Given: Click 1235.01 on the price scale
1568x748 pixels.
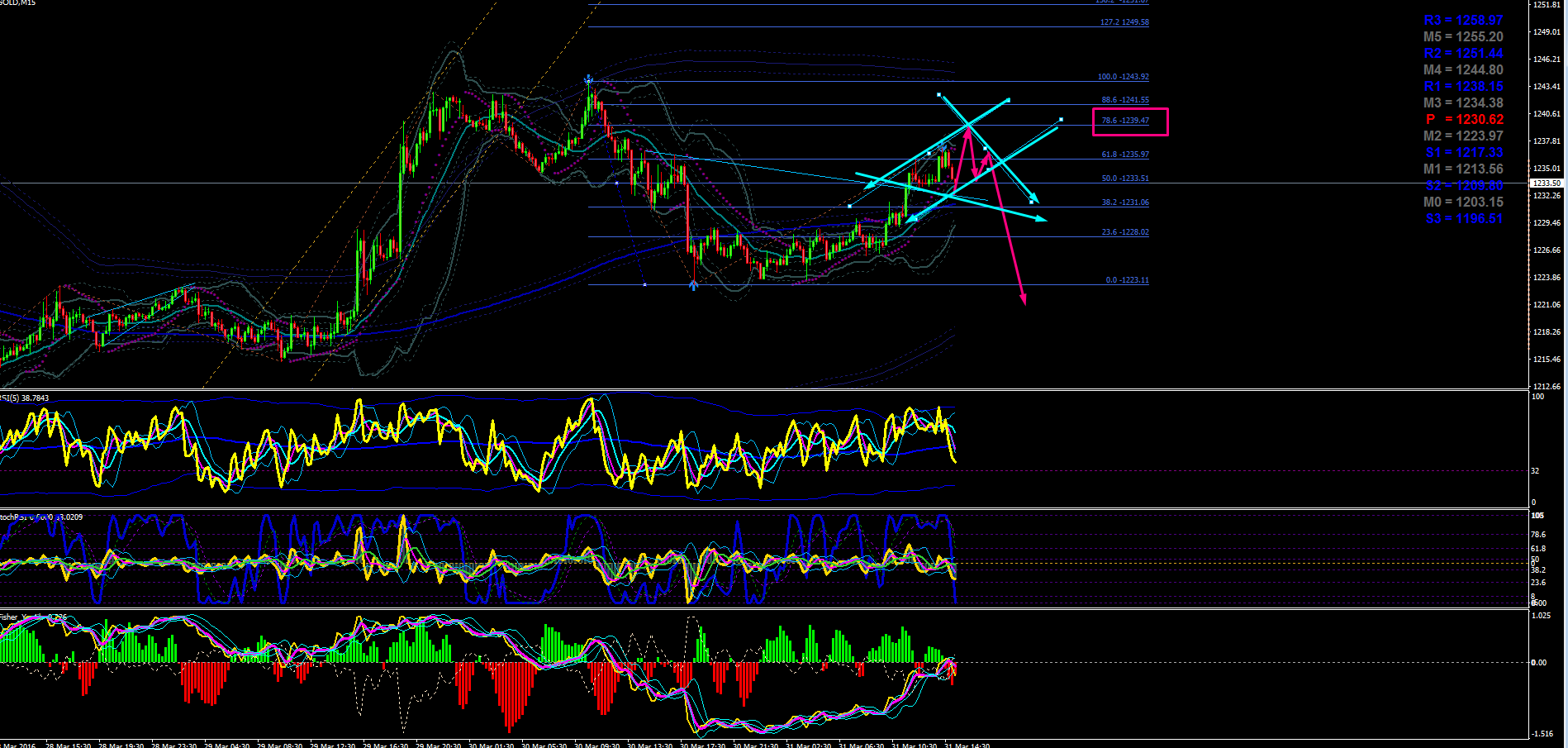Looking at the screenshot, I should click(1547, 169).
